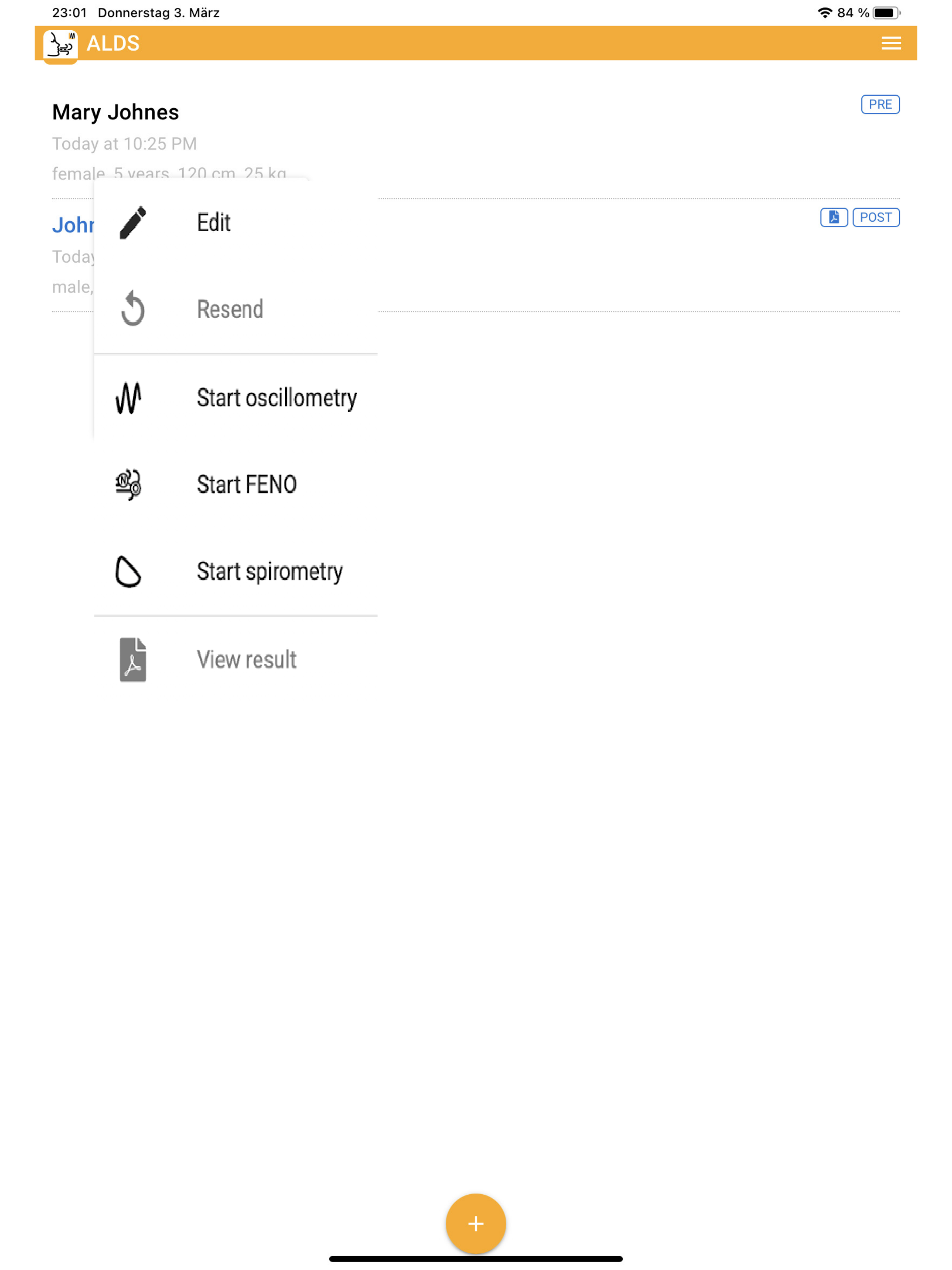Add new patient with orange plus button
This screenshot has height=1270, width=952.
click(x=476, y=1223)
